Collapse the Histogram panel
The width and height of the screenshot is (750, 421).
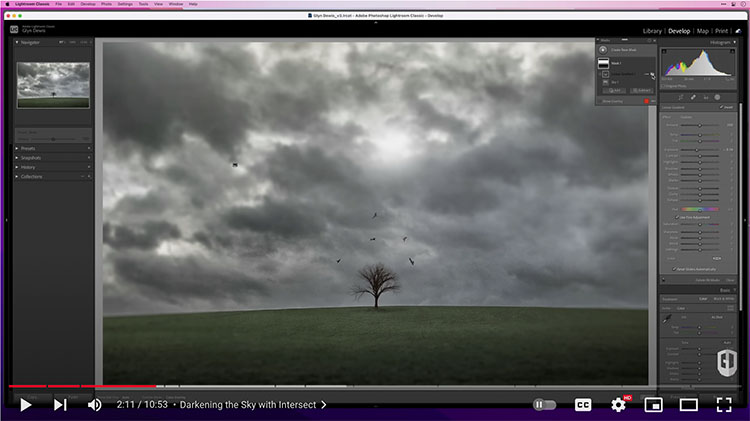point(735,43)
